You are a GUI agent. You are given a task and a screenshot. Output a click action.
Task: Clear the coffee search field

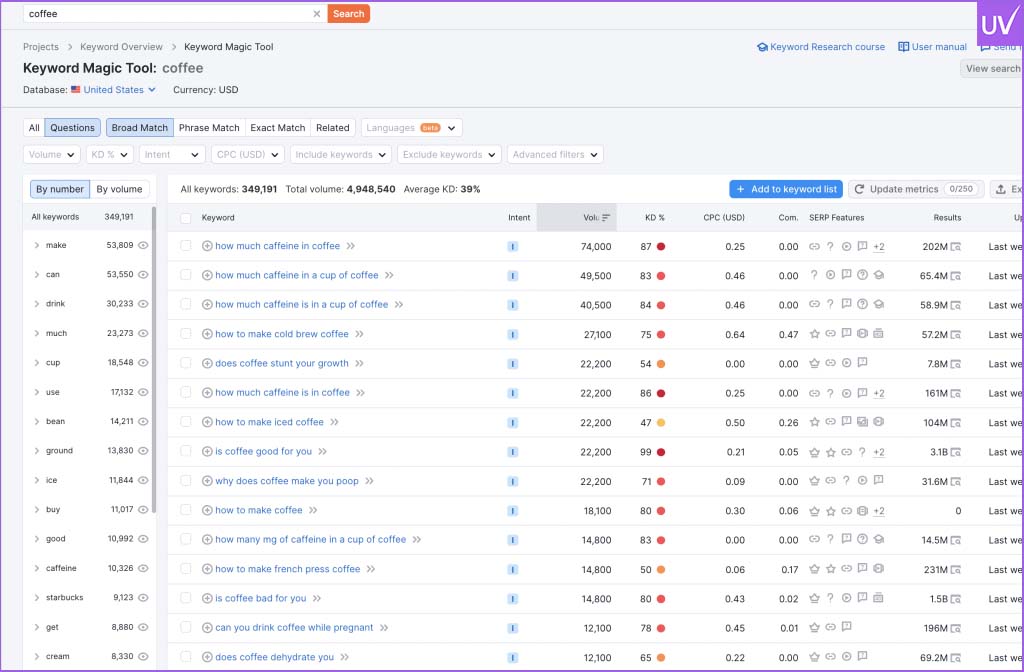317,14
